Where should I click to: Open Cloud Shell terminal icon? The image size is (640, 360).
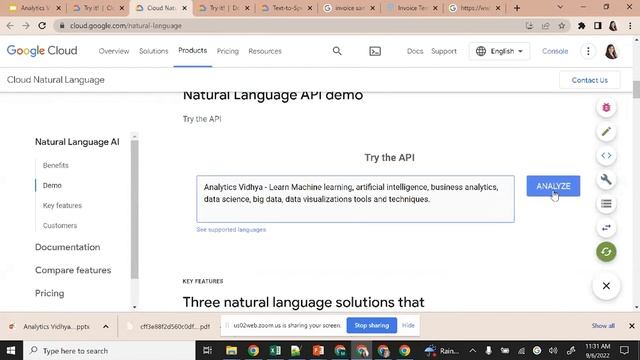point(375,51)
